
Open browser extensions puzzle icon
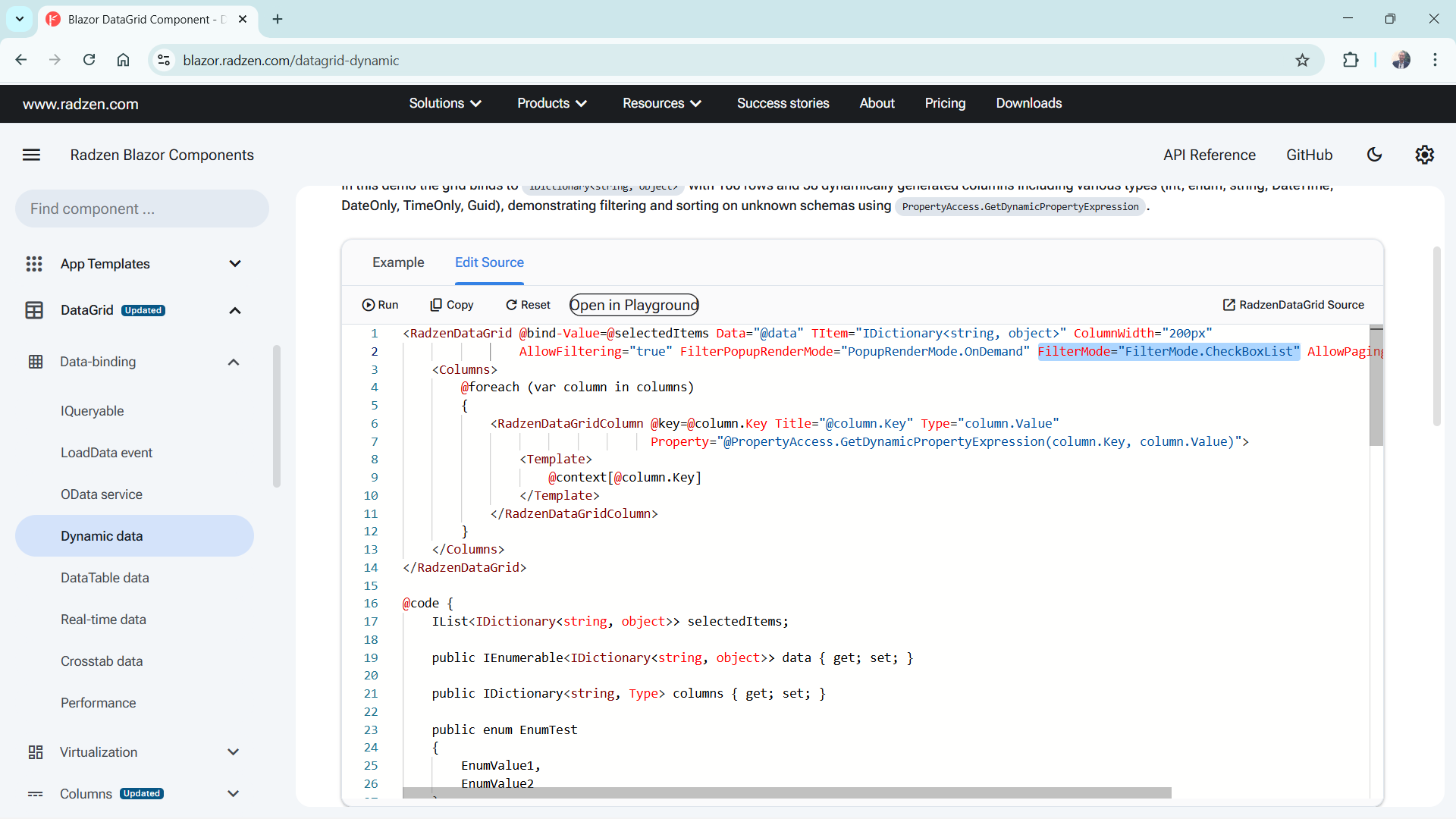(x=1350, y=61)
